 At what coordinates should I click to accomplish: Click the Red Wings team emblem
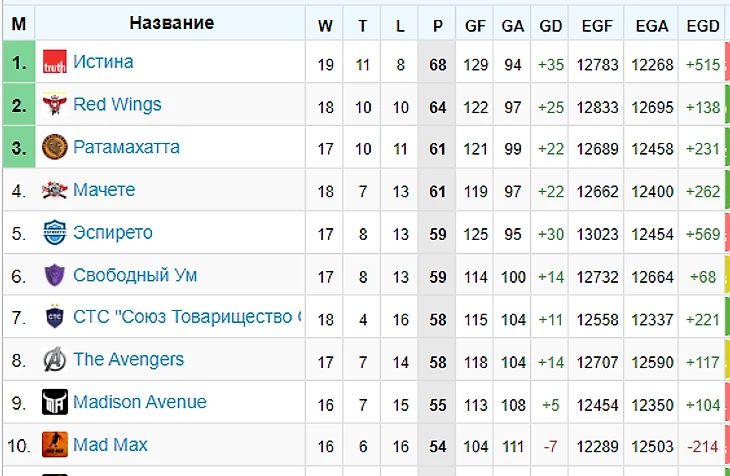click(x=54, y=104)
